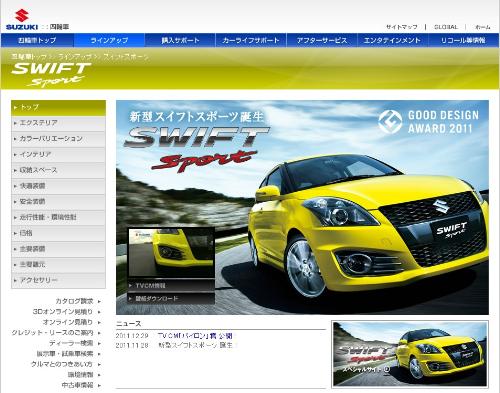The height and width of the screenshot is (393, 500).
Task: Open the カタログ請求 link
Action: point(74,301)
